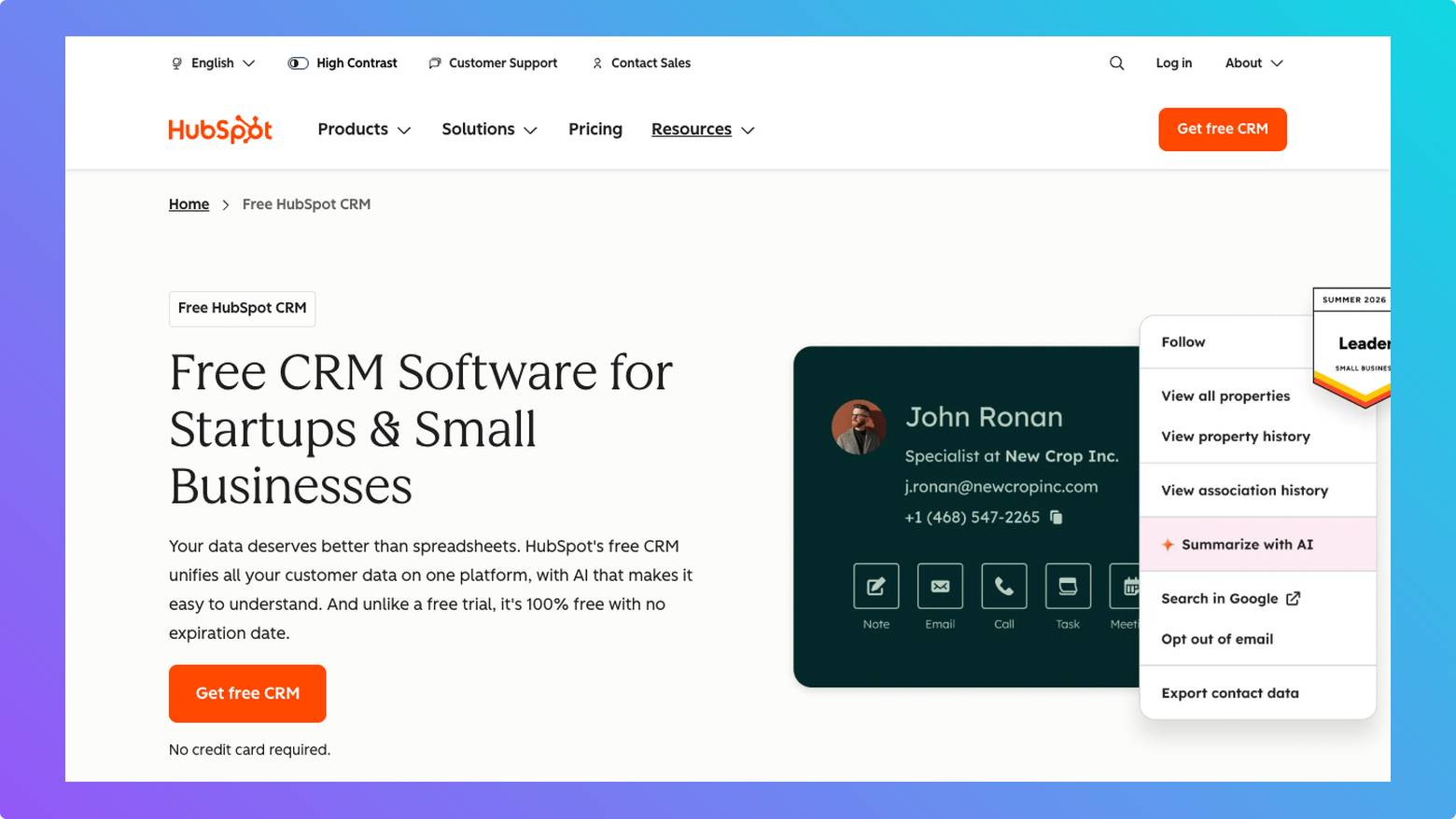The width and height of the screenshot is (1456, 819).
Task: Open the Pricing page
Action: click(x=595, y=130)
